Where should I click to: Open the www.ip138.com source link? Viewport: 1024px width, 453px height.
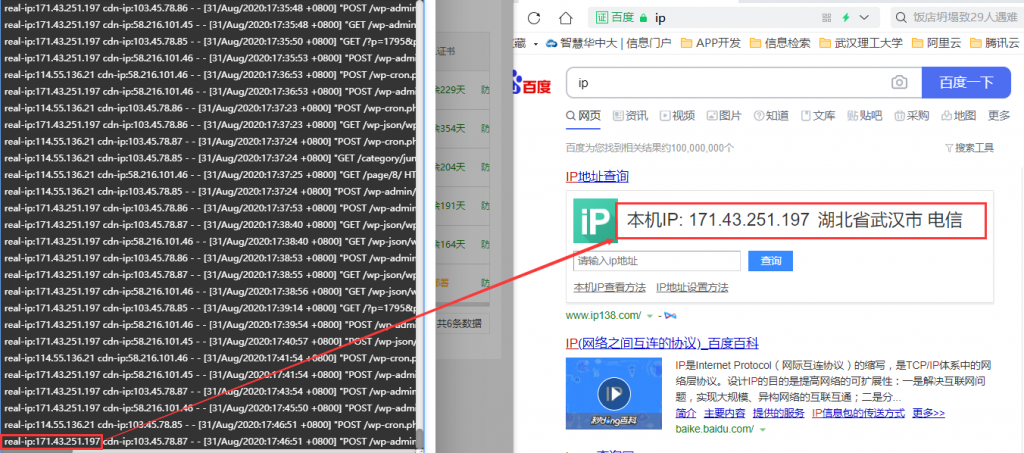(x=603, y=315)
